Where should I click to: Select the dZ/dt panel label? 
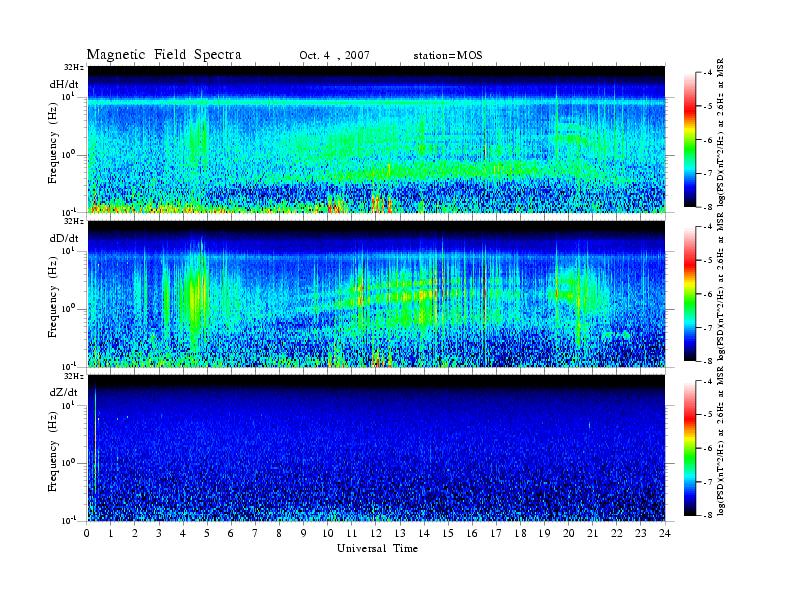pyautogui.click(x=64, y=392)
